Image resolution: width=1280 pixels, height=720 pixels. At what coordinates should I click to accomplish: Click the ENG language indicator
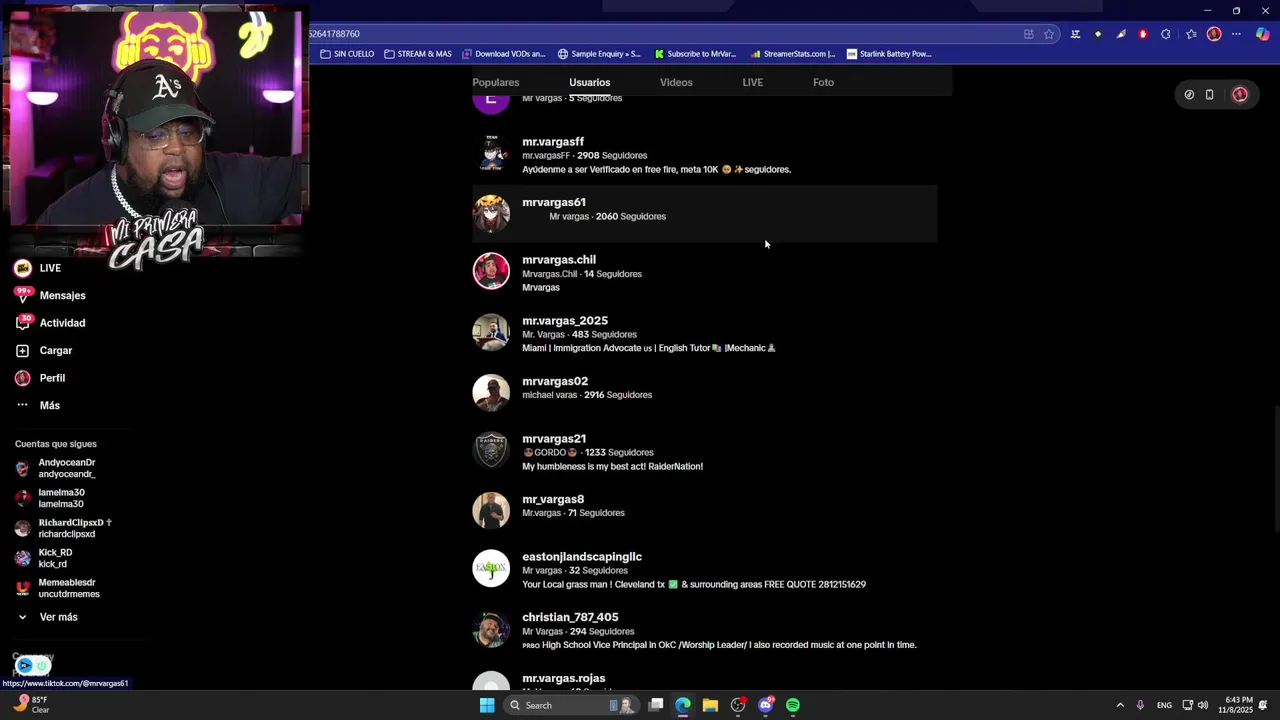(x=1164, y=705)
